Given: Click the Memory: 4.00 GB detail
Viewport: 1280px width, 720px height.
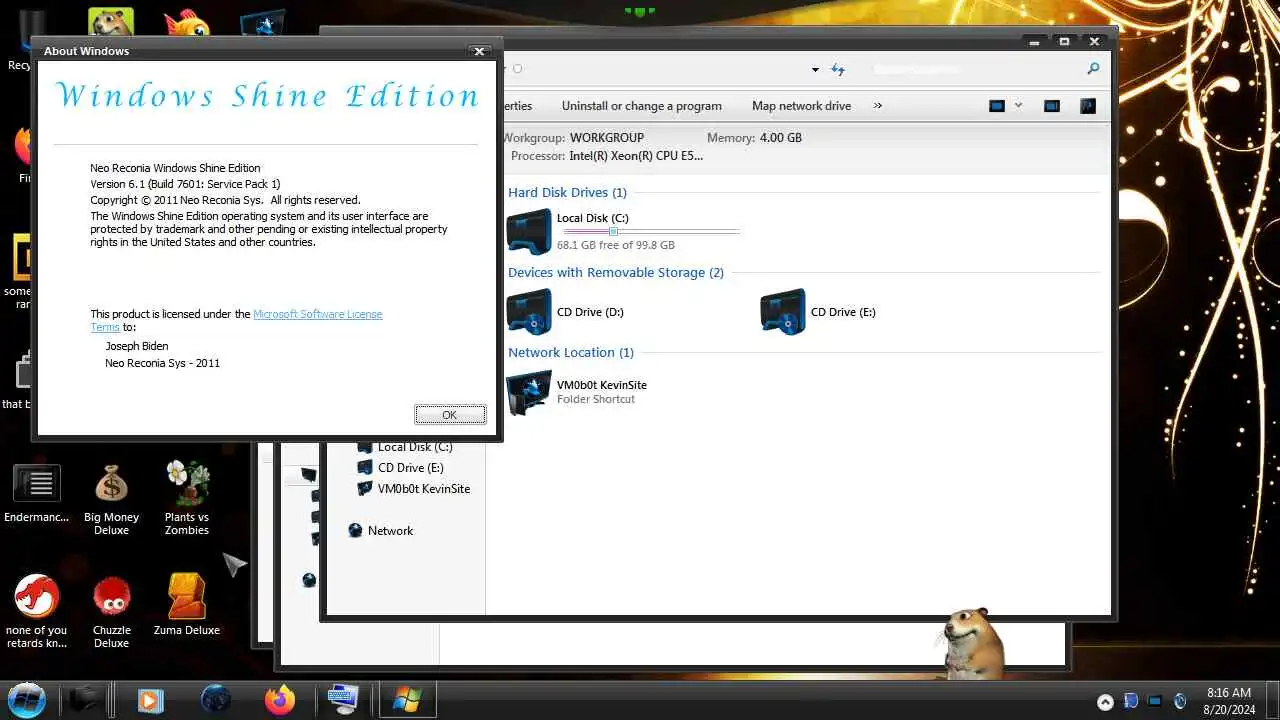Looking at the screenshot, I should 754,137.
